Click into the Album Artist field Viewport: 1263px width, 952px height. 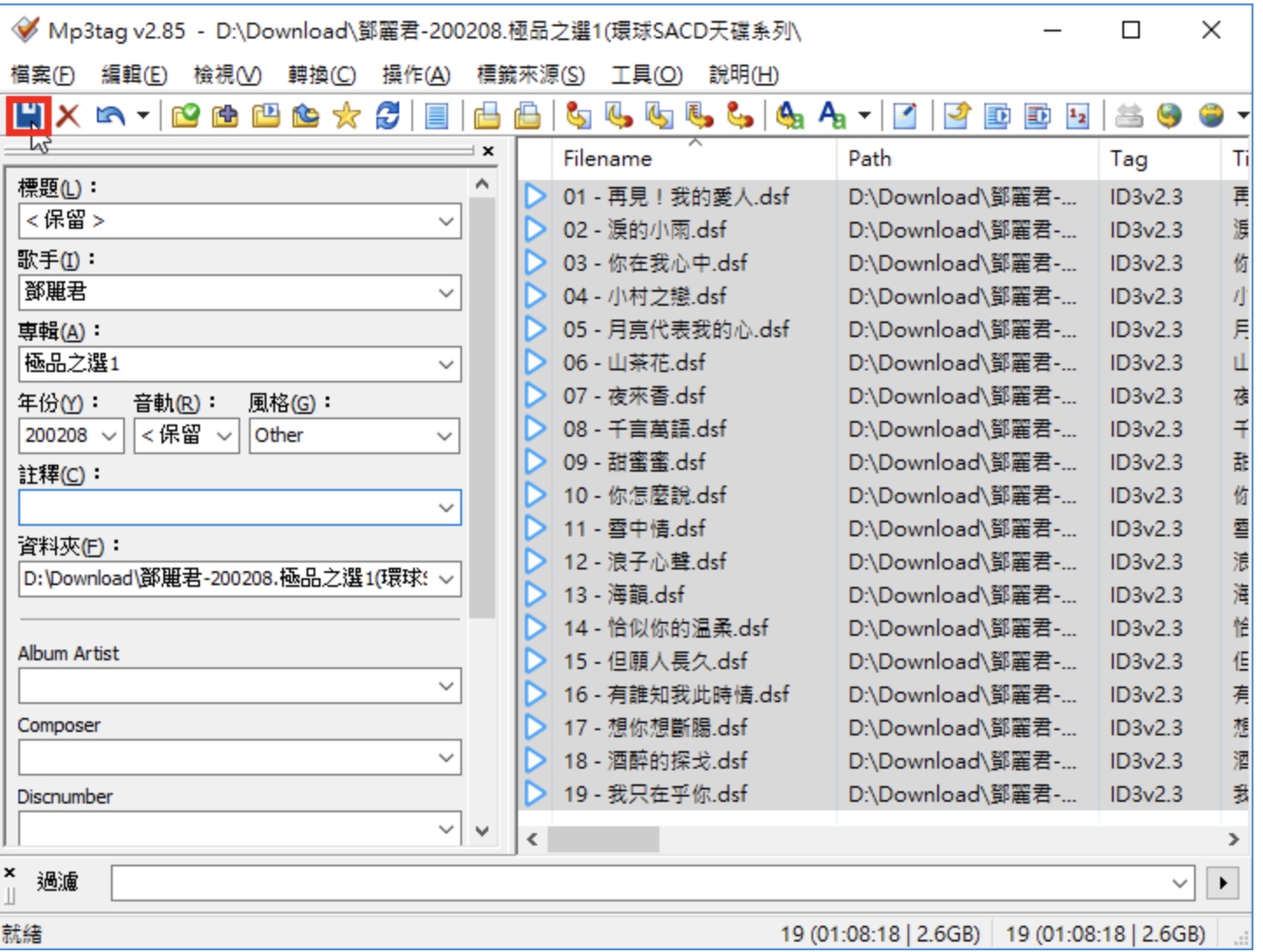(226, 686)
